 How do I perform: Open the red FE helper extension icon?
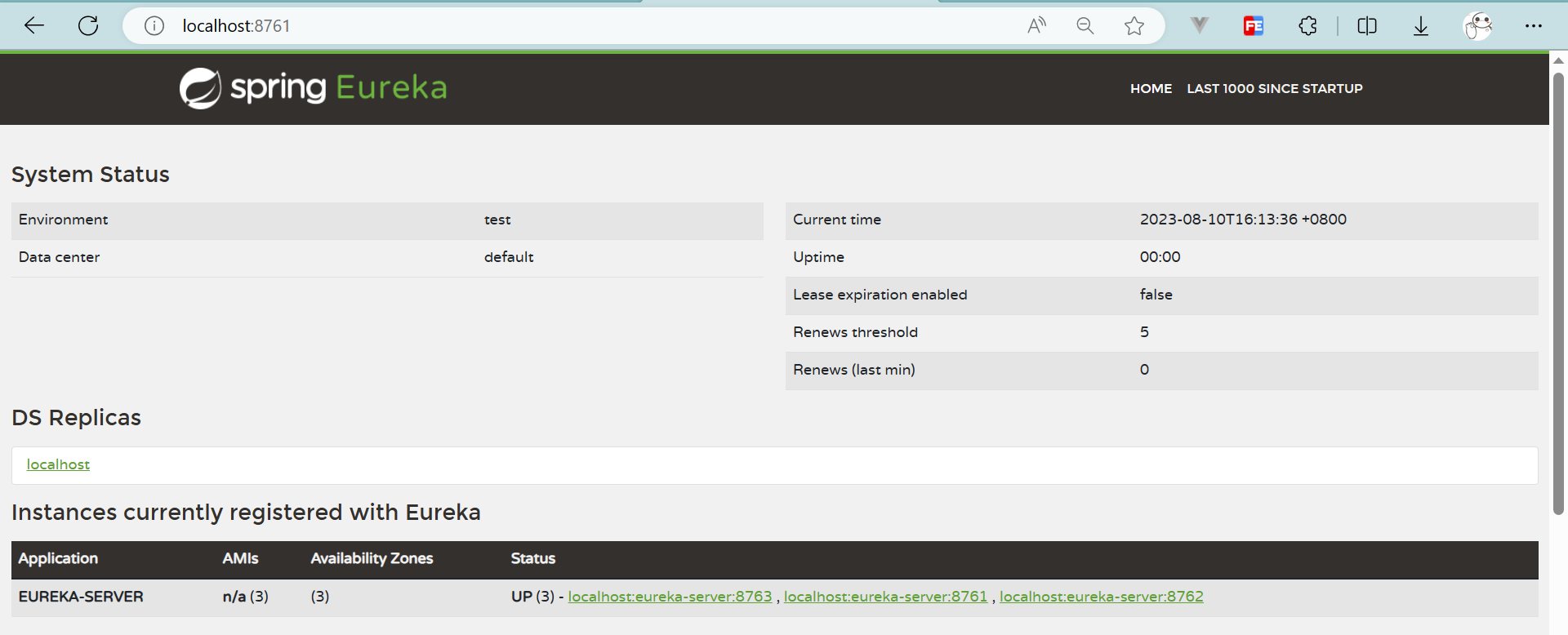tap(1254, 26)
